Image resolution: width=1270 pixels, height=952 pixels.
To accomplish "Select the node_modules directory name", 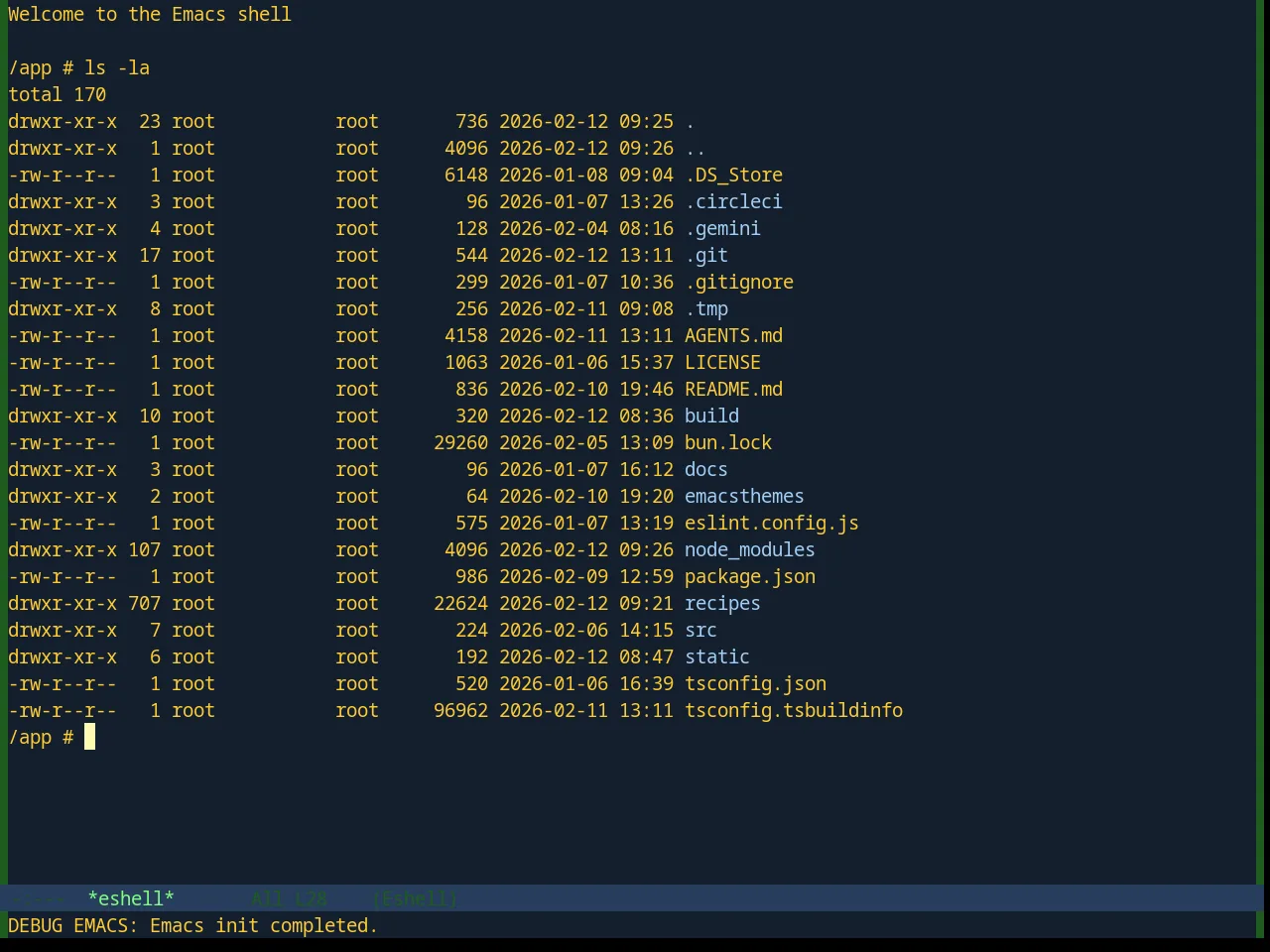I will (750, 549).
